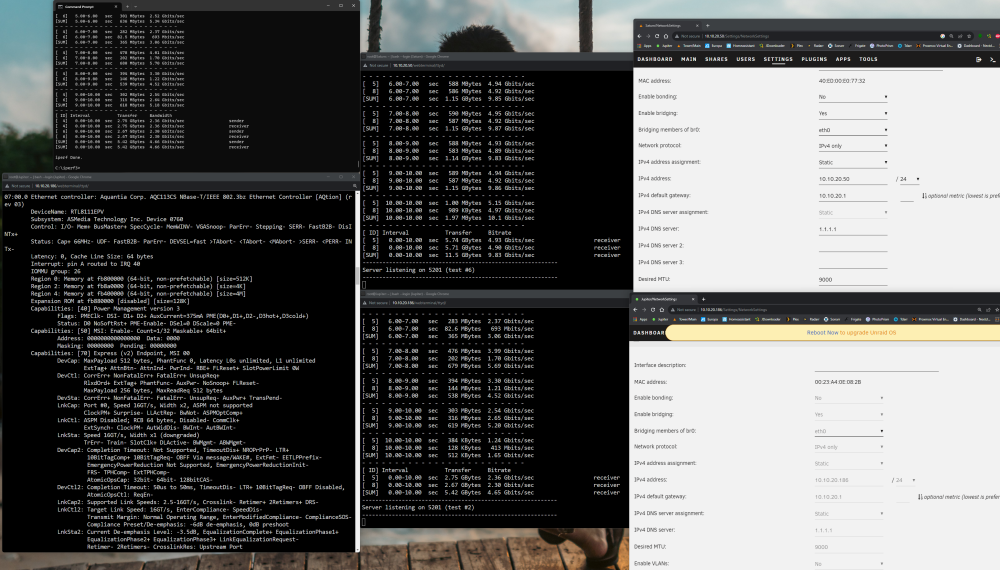
Task: Open APPS menu in Saturn Unraid
Action: [843, 59]
